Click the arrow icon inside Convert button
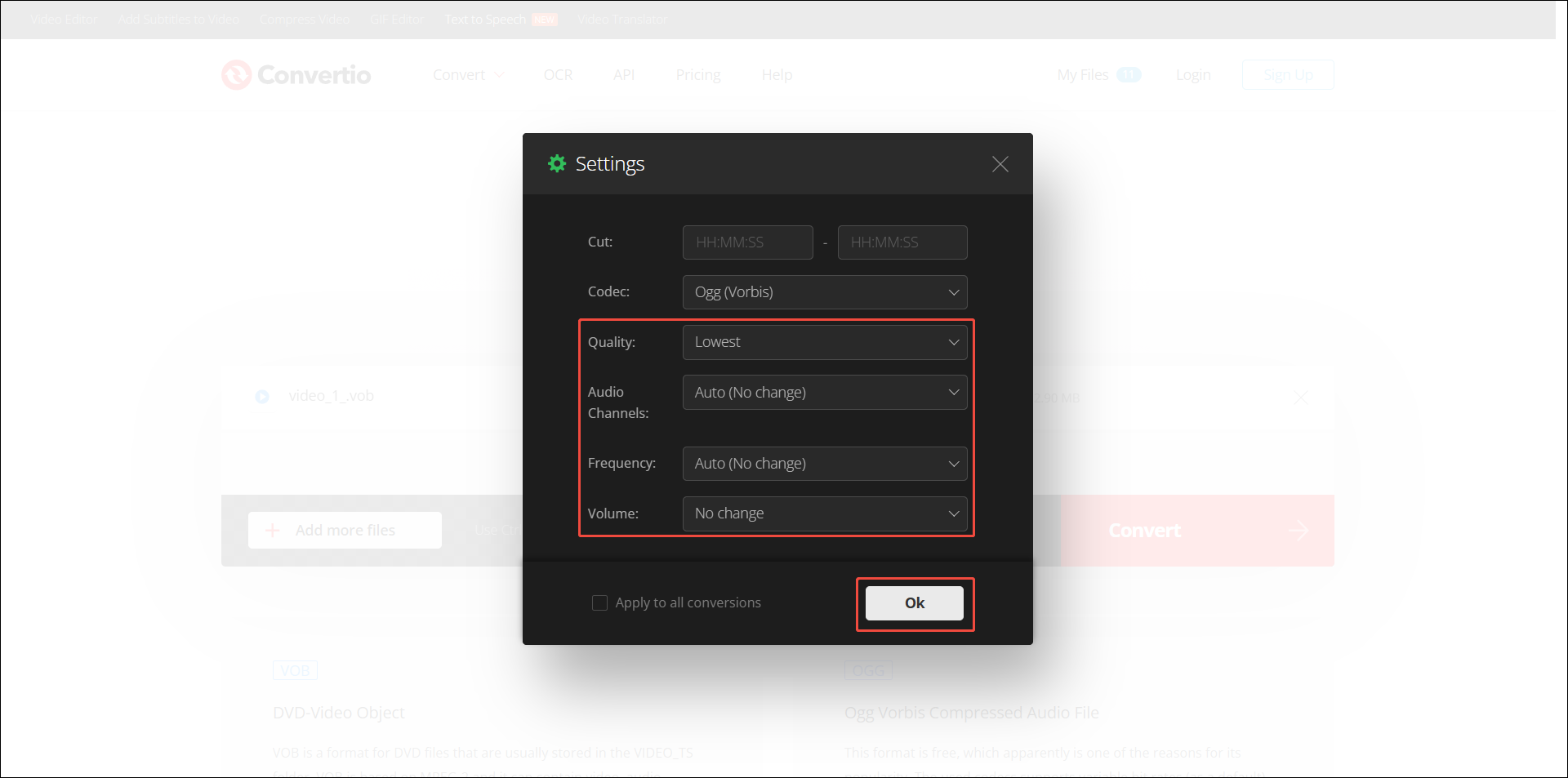The width and height of the screenshot is (1568, 778). (x=1298, y=530)
